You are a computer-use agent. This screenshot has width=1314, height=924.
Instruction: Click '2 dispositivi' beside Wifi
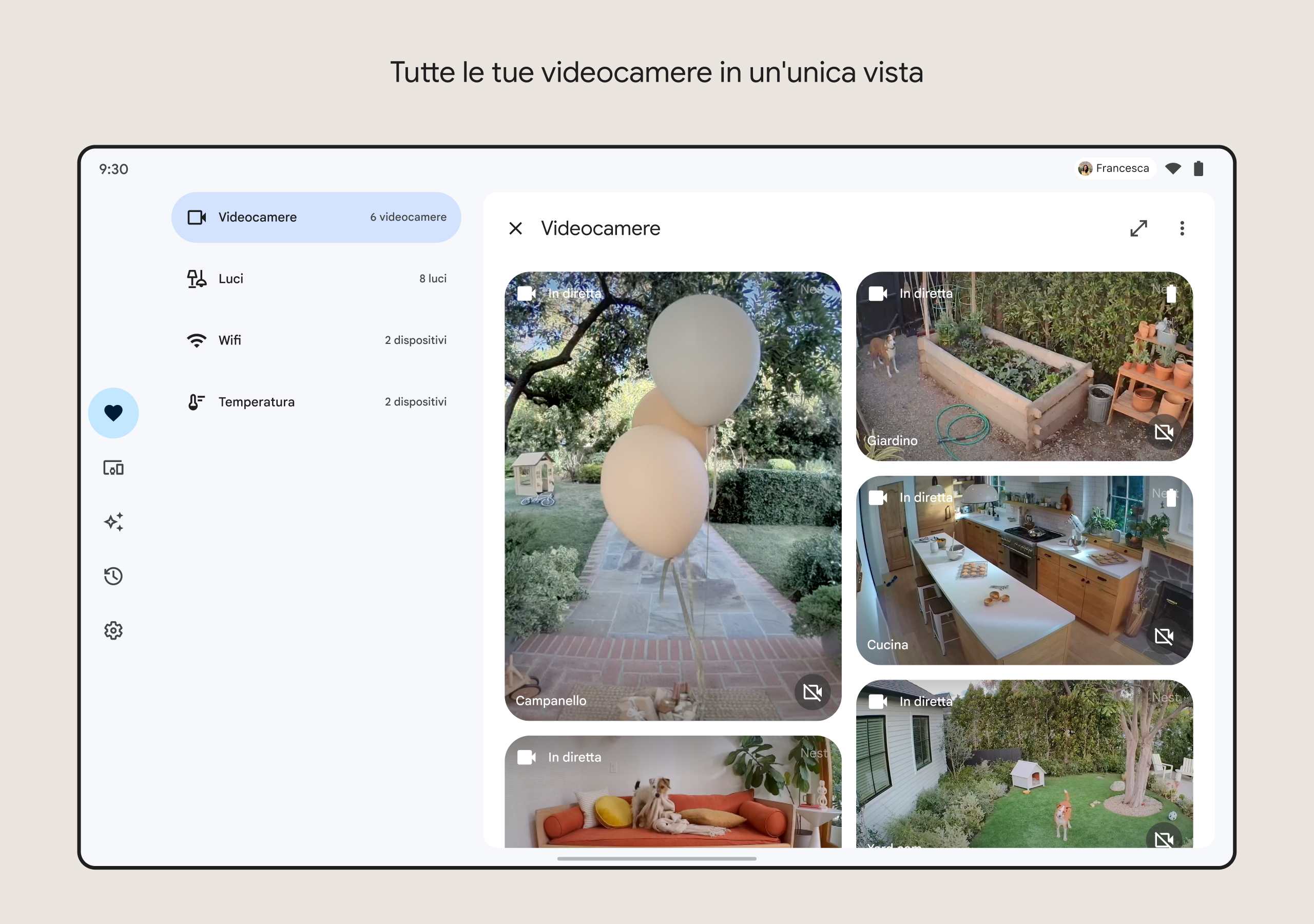(x=415, y=340)
